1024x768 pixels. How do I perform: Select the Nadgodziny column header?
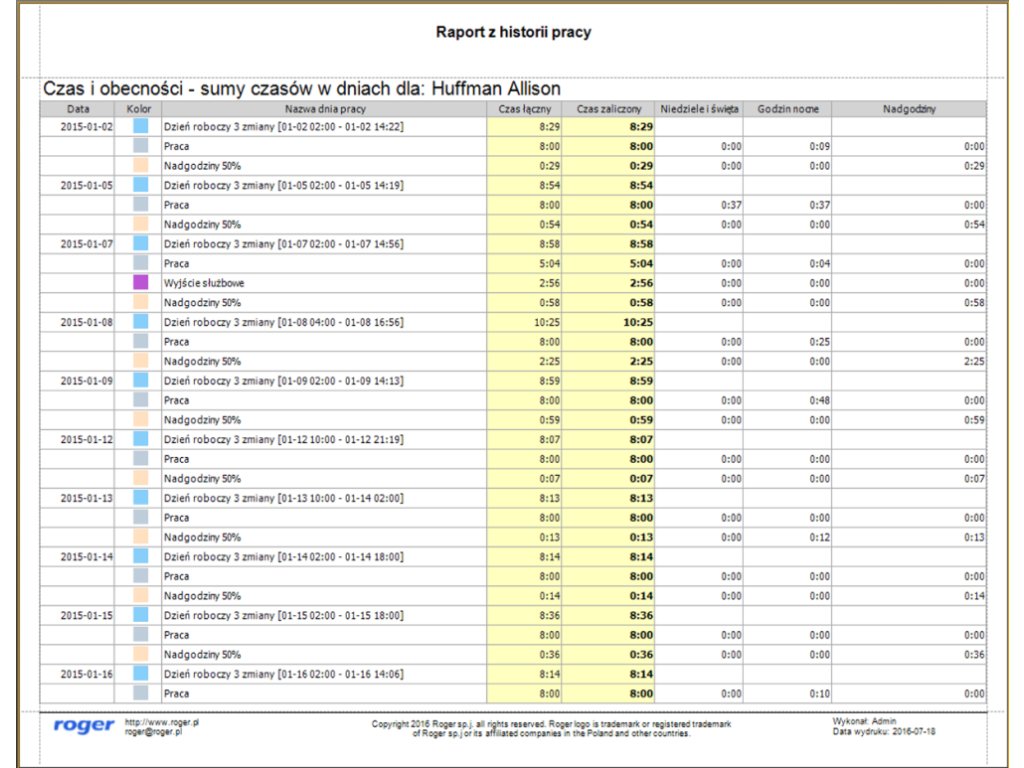click(908, 108)
